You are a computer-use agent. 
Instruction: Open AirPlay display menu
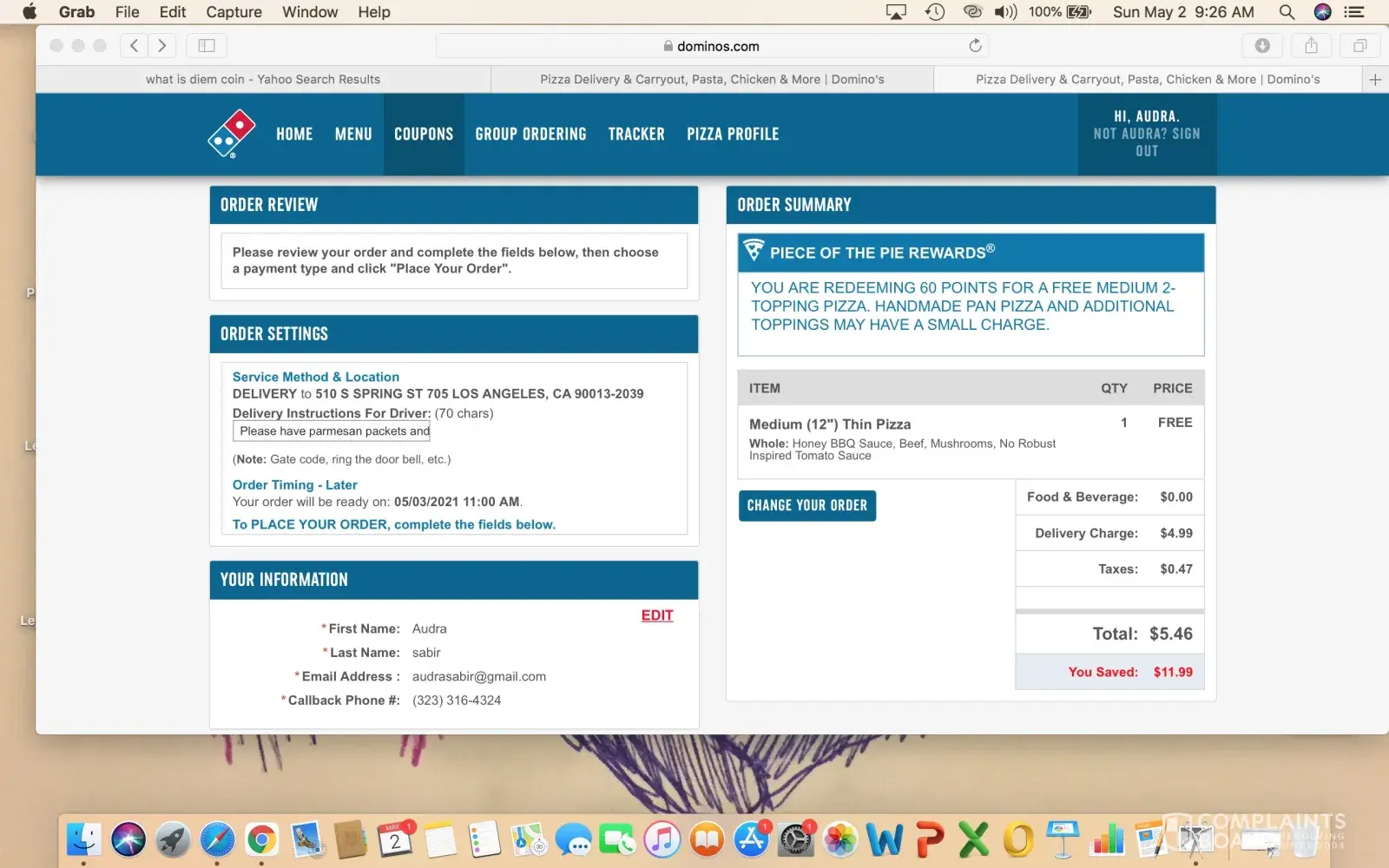[896, 12]
